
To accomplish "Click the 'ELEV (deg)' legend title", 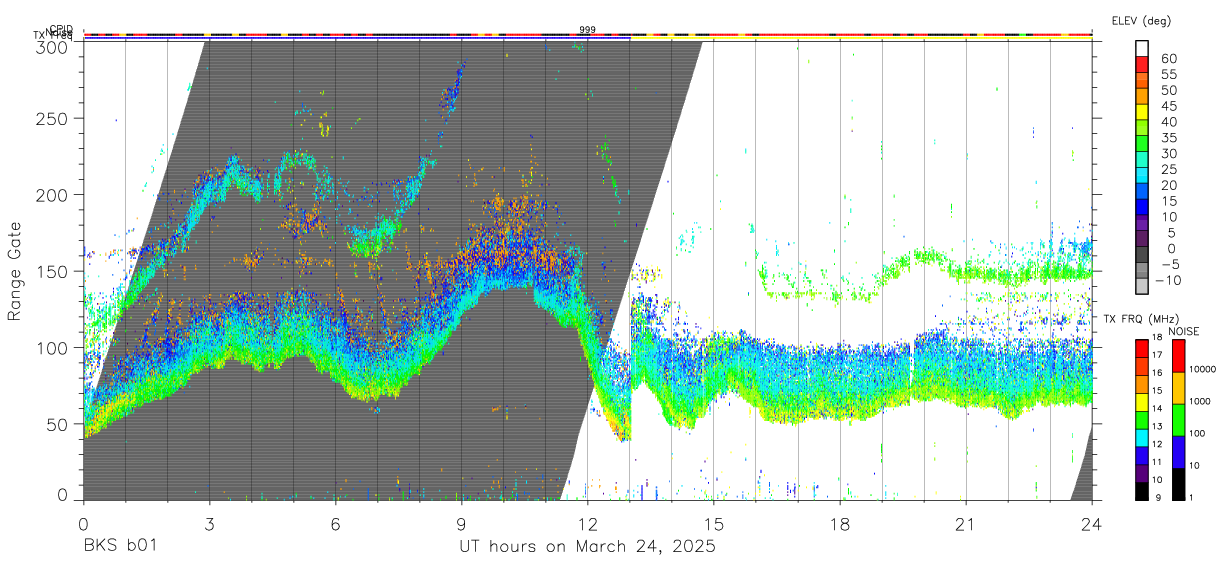I will tap(1142, 21).
